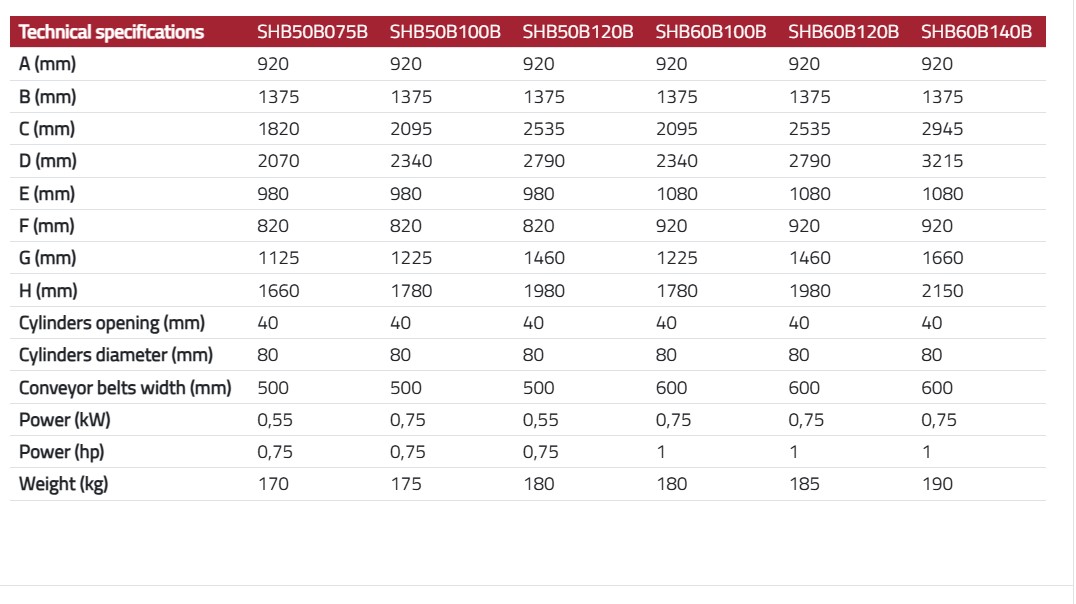The image size is (1076, 604).
Task: Click the 2150 value in row H
Action: tap(942, 291)
